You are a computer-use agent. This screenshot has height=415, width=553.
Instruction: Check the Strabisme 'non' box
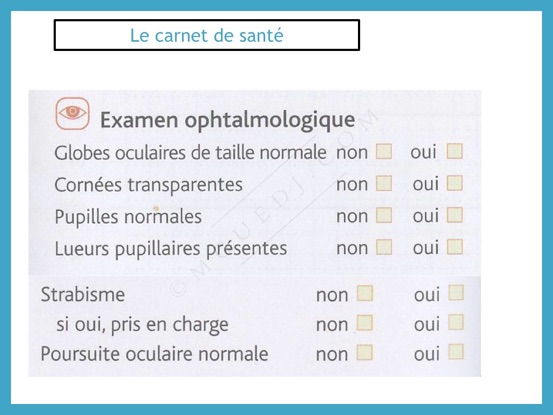point(365,293)
